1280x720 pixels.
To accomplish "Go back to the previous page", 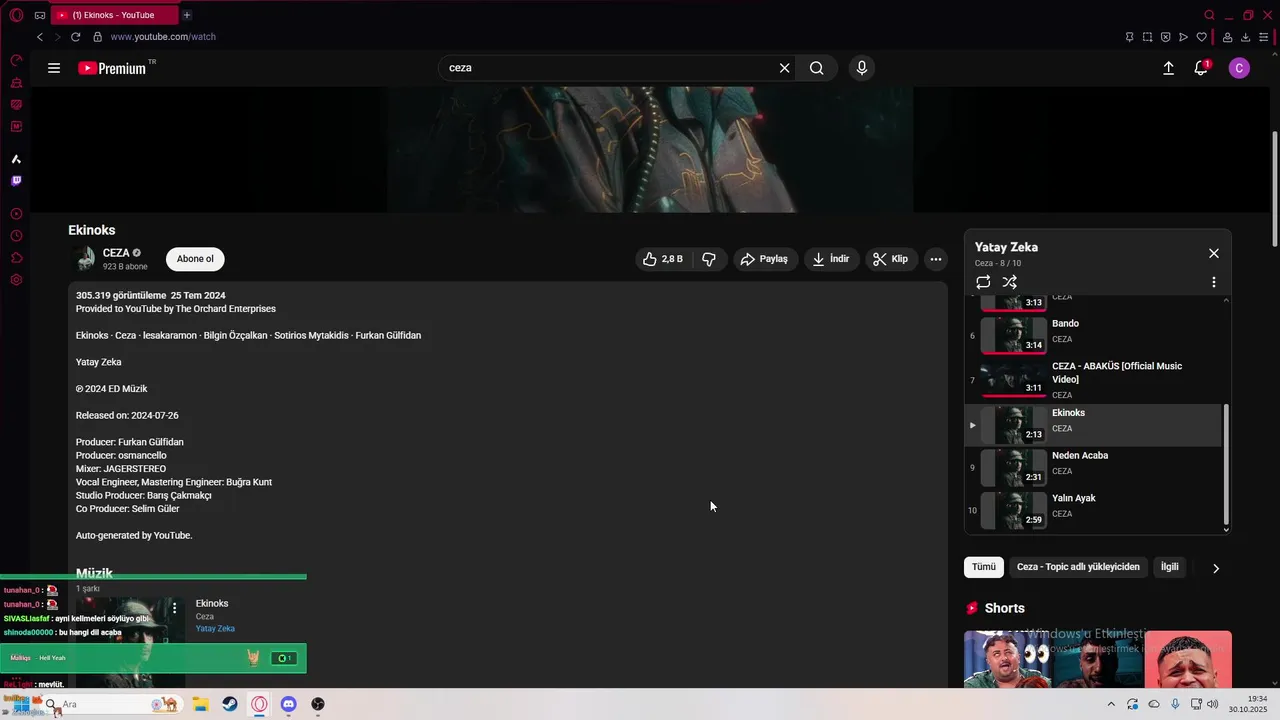I will click(x=40, y=37).
